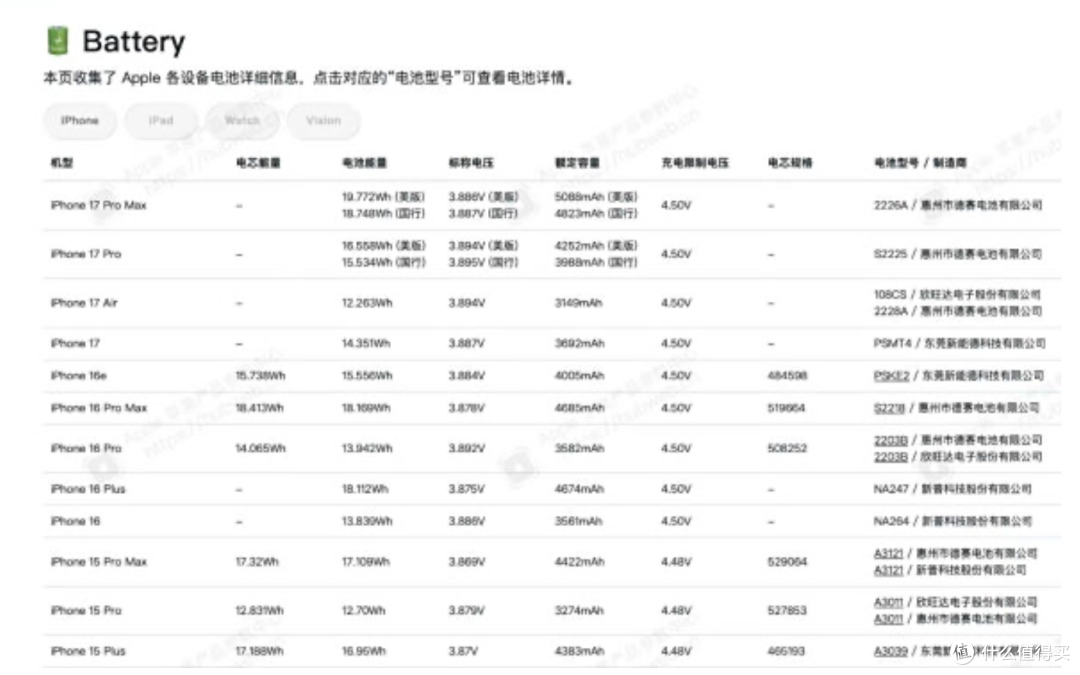Click the 527853 cell spec value
The height and width of the screenshot is (675, 1080).
(787, 610)
